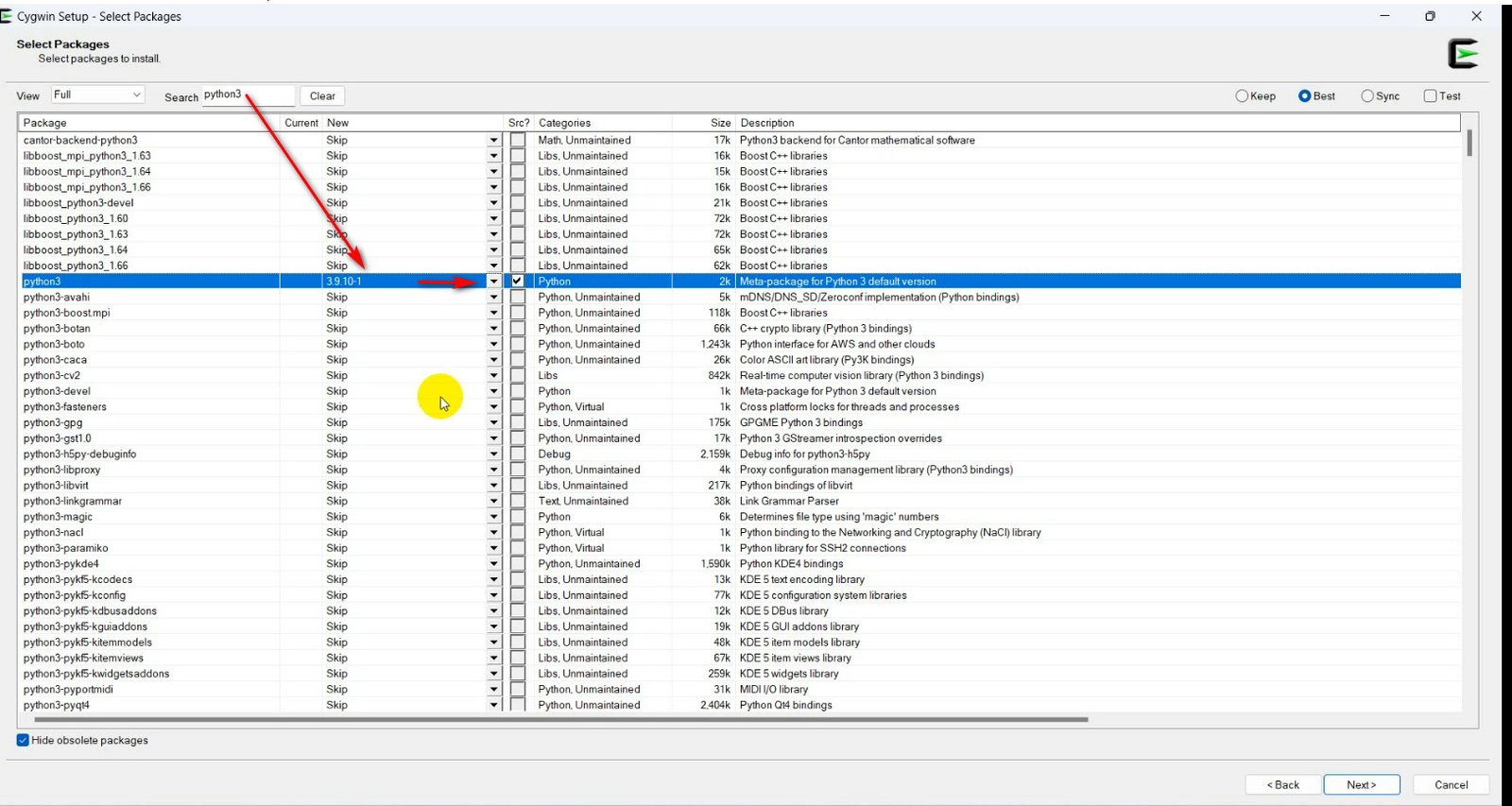Uncheck the Src checkbox for python3 row
This screenshot has width=1512, height=806.
(518, 282)
